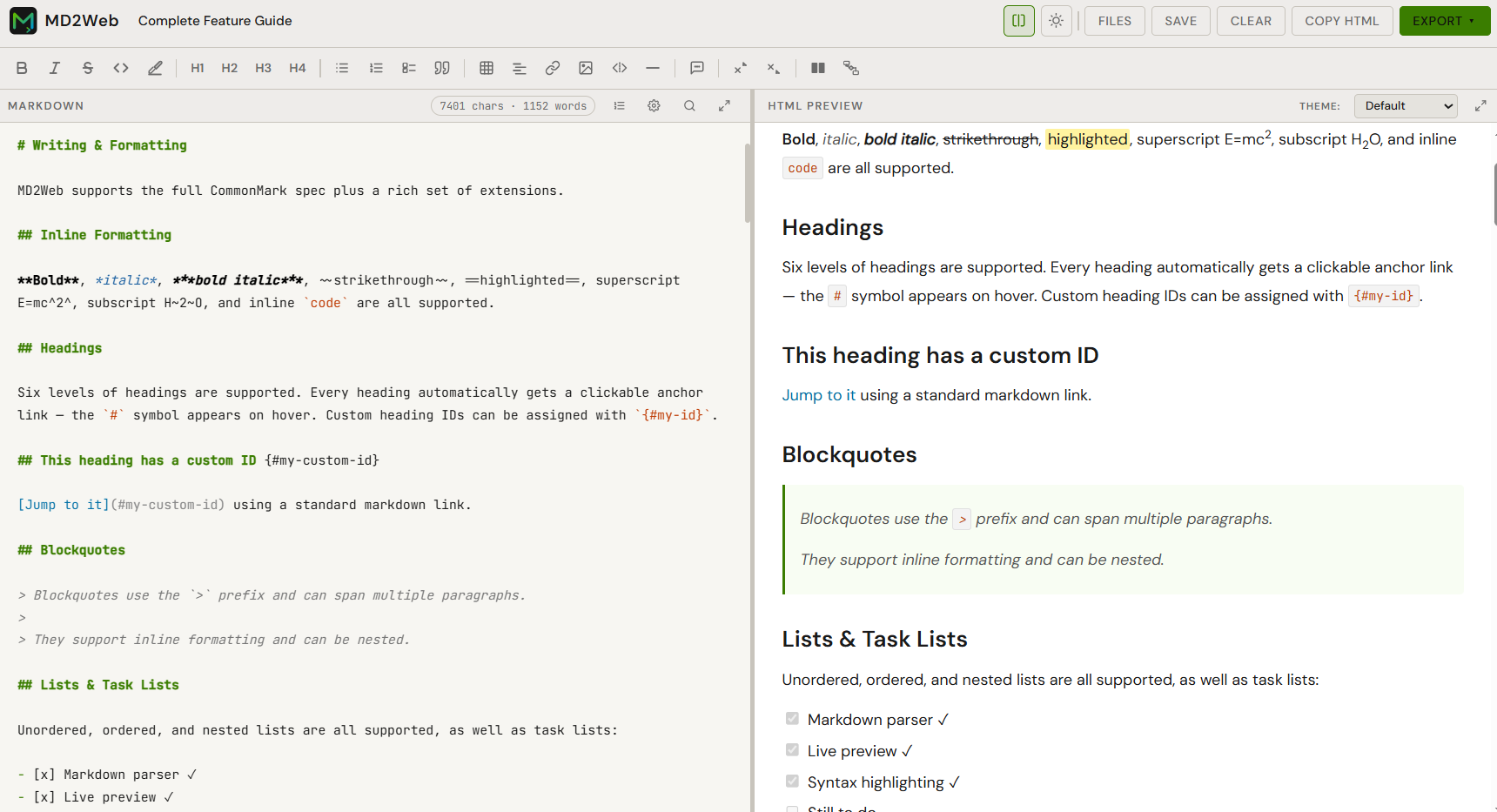Click the highlight pen icon
Viewport: 1497px width, 812px height.
(x=155, y=67)
